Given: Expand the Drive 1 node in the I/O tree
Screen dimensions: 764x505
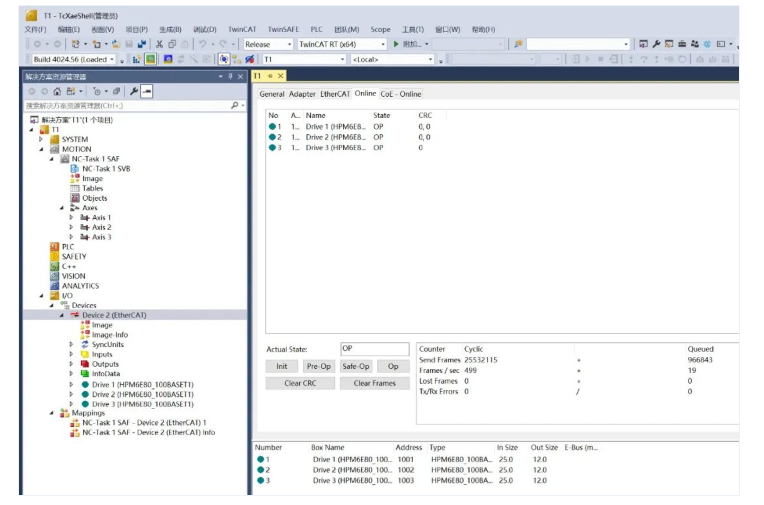Looking at the screenshot, I should (71, 385).
